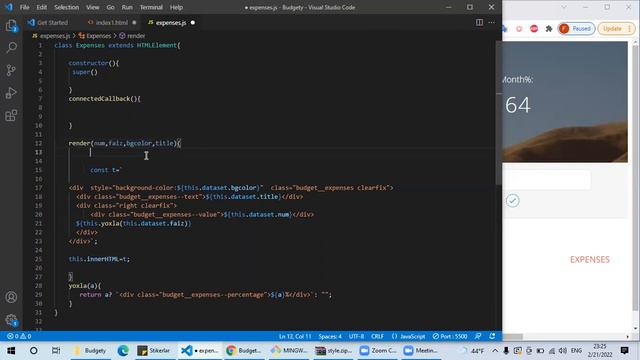Viewport: 640px width, 360px height.
Task: Click the Paused profile button in Chrome
Action: 576,29
